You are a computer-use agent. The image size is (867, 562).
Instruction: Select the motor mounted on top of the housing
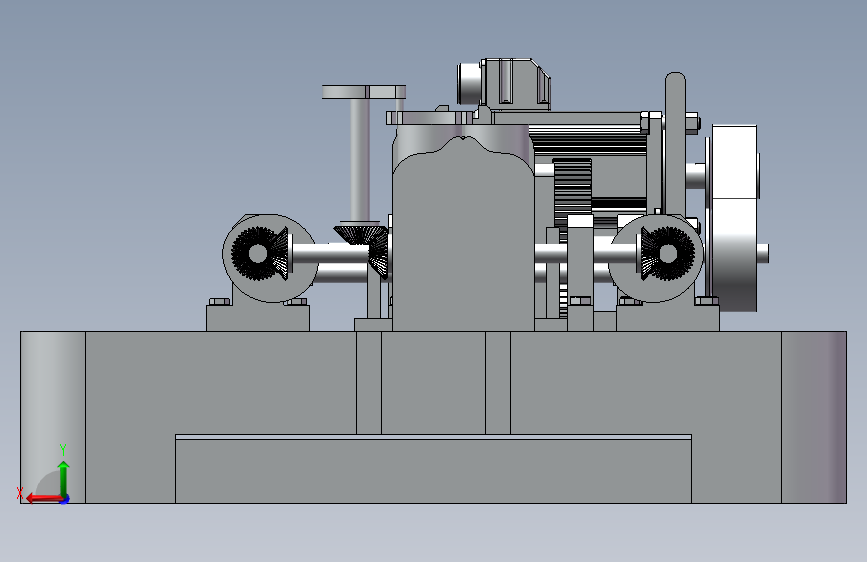[x=504, y=82]
